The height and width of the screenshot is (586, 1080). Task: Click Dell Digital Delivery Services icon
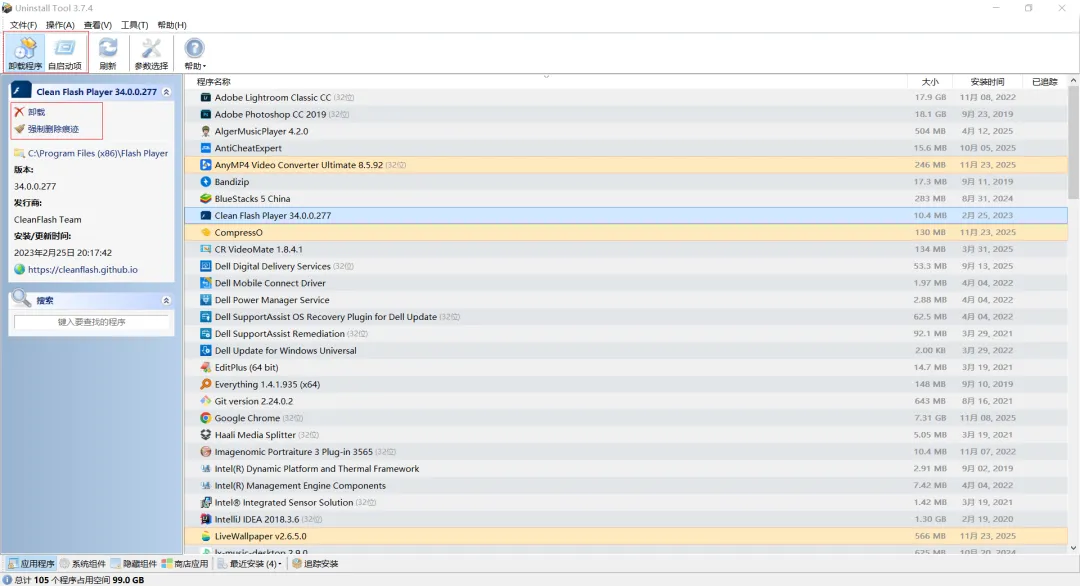point(205,266)
